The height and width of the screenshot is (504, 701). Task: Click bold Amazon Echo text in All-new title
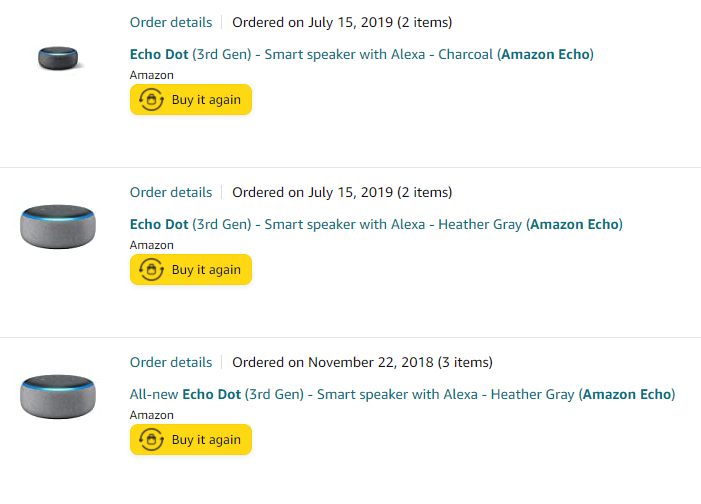[627, 394]
